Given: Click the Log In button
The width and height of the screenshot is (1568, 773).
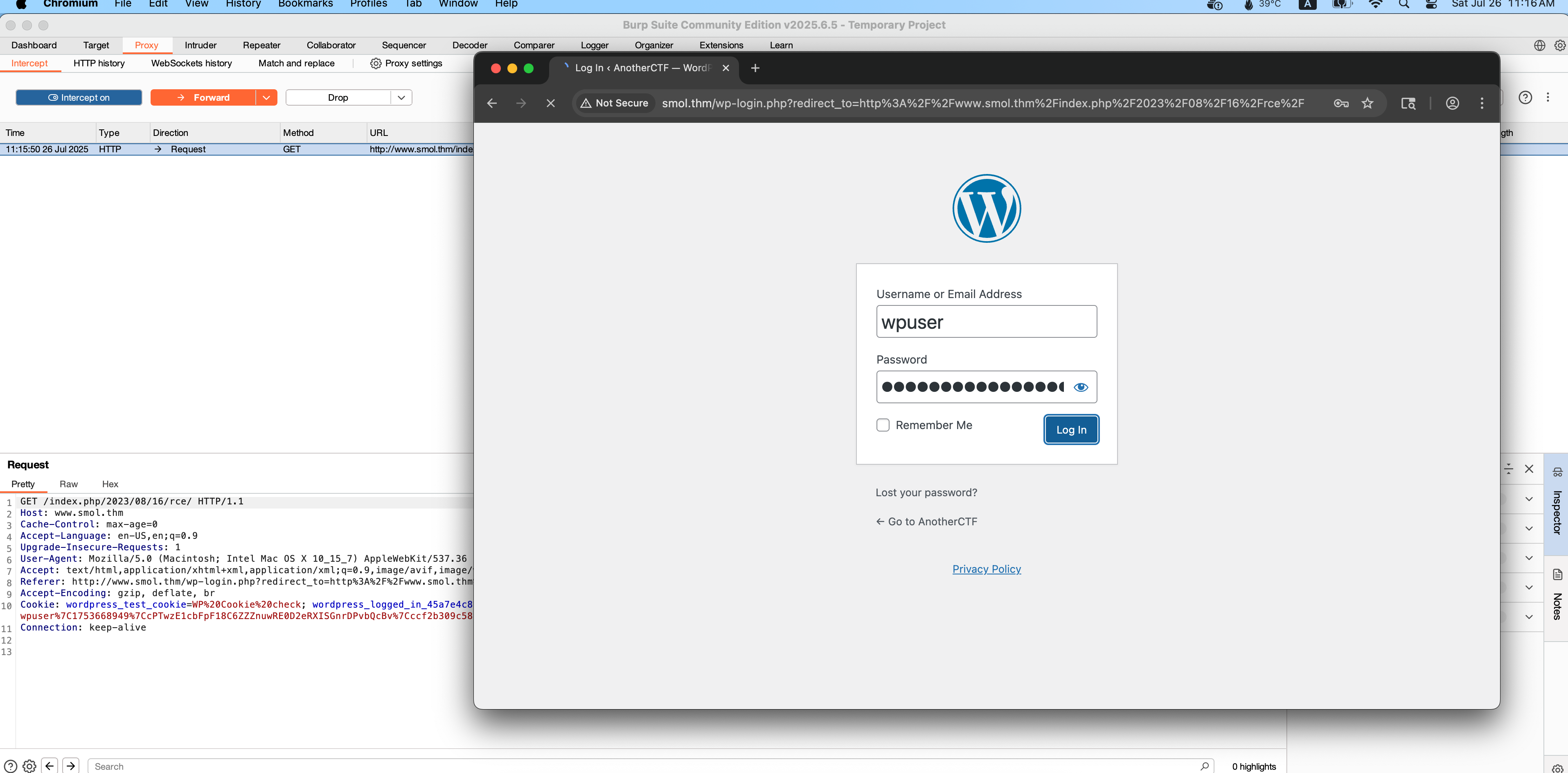Looking at the screenshot, I should pos(1071,429).
